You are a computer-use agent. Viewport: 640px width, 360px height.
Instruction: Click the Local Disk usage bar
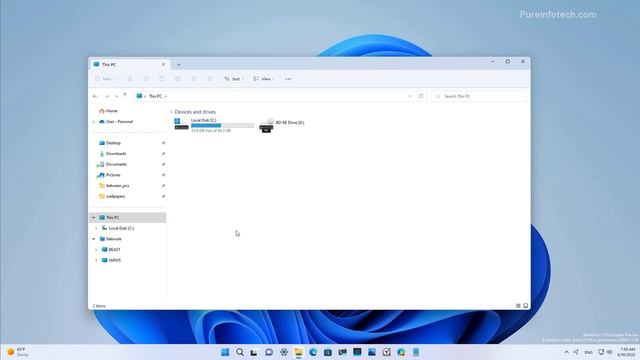coord(222,125)
